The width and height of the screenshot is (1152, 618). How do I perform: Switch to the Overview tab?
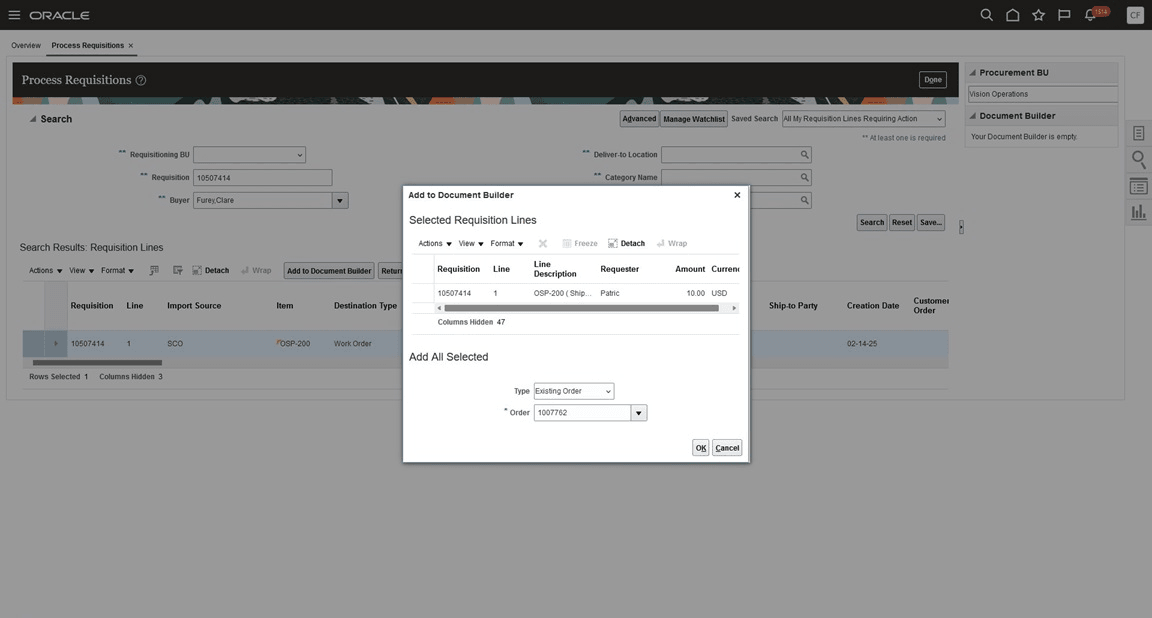(26, 46)
